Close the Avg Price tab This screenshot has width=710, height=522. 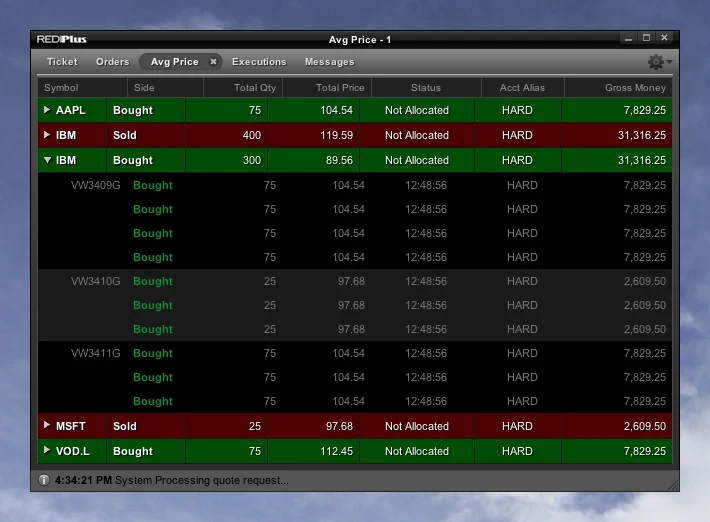click(x=213, y=62)
